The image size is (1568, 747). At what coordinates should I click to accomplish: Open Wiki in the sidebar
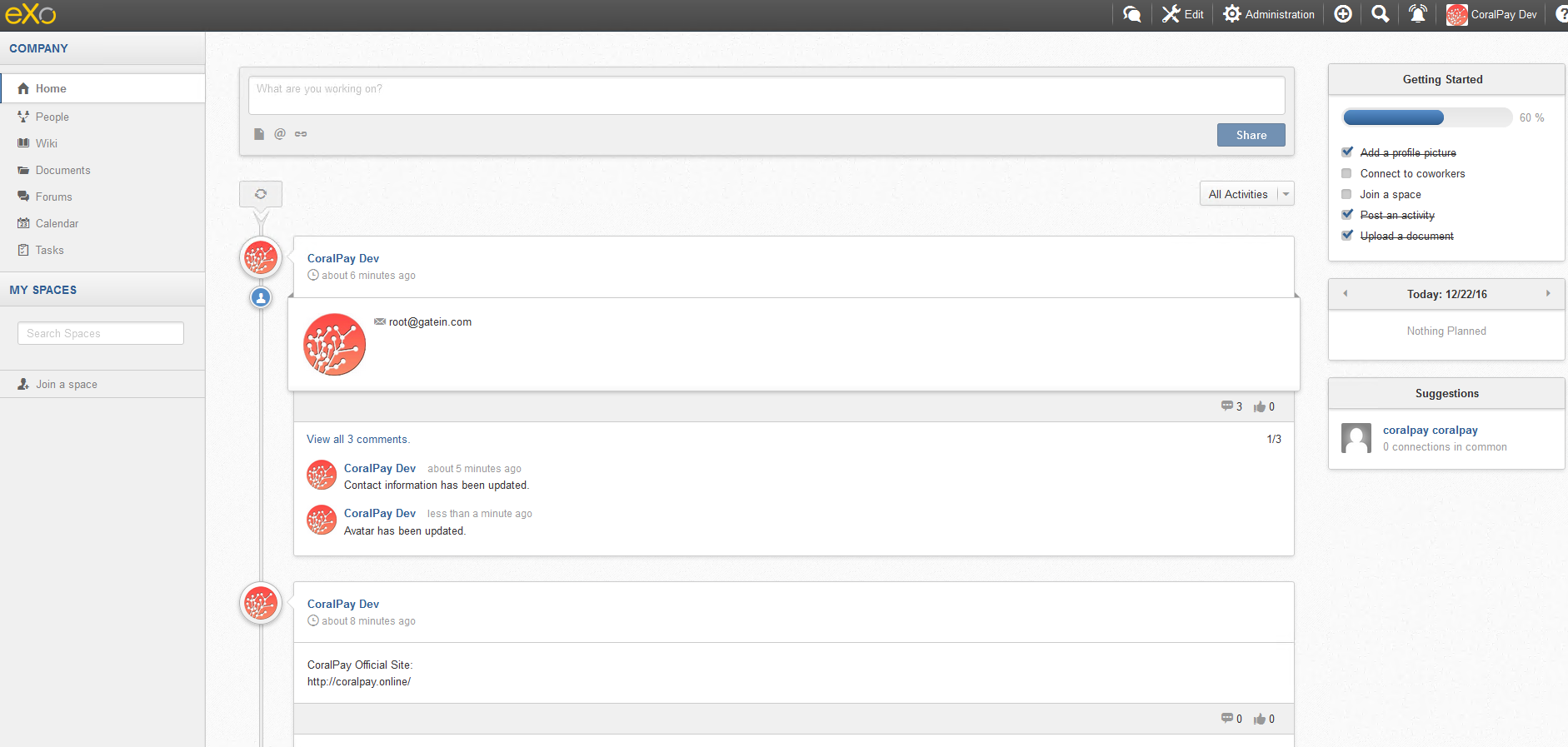[47, 143]
